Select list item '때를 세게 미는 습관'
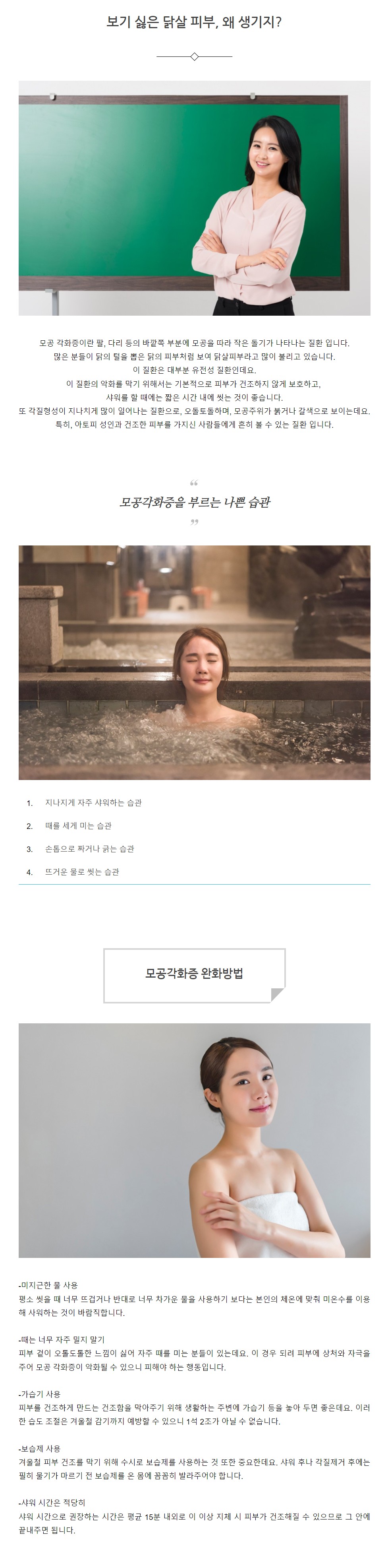The height and width of the screenshot is (1568, 386). 78,826
